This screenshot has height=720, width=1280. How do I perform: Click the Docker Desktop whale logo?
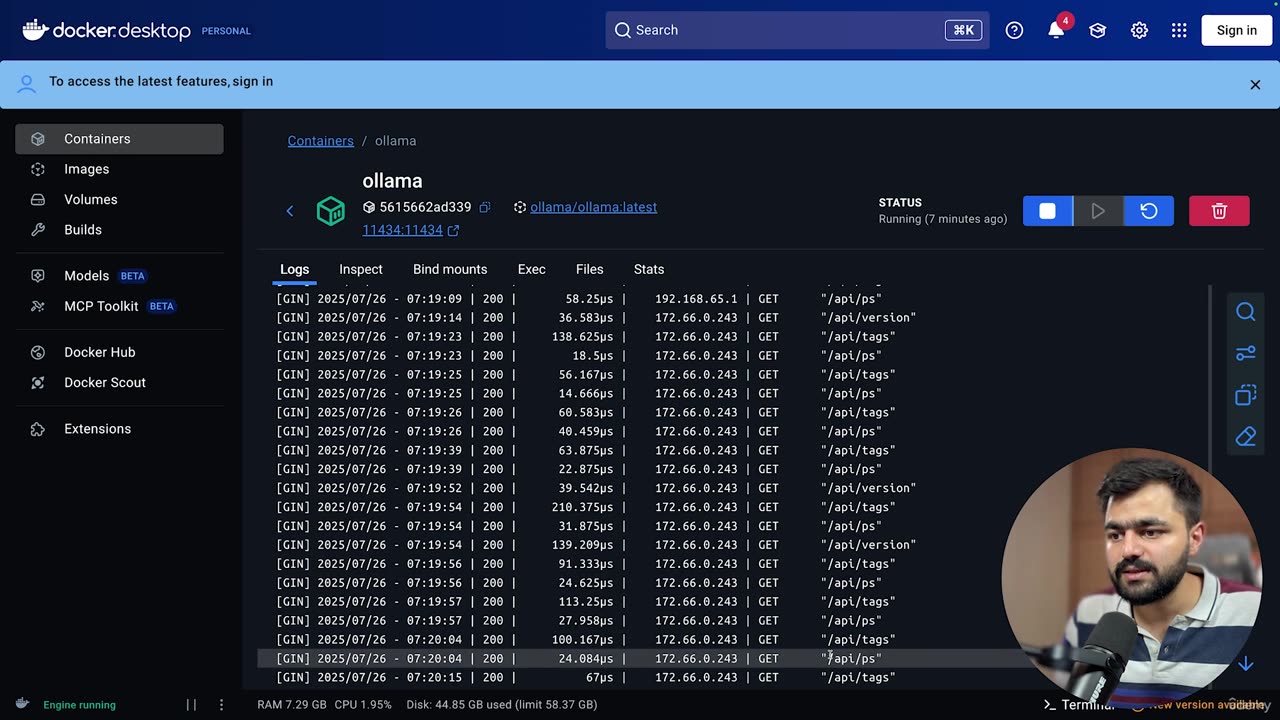click(x=35, y=30)
